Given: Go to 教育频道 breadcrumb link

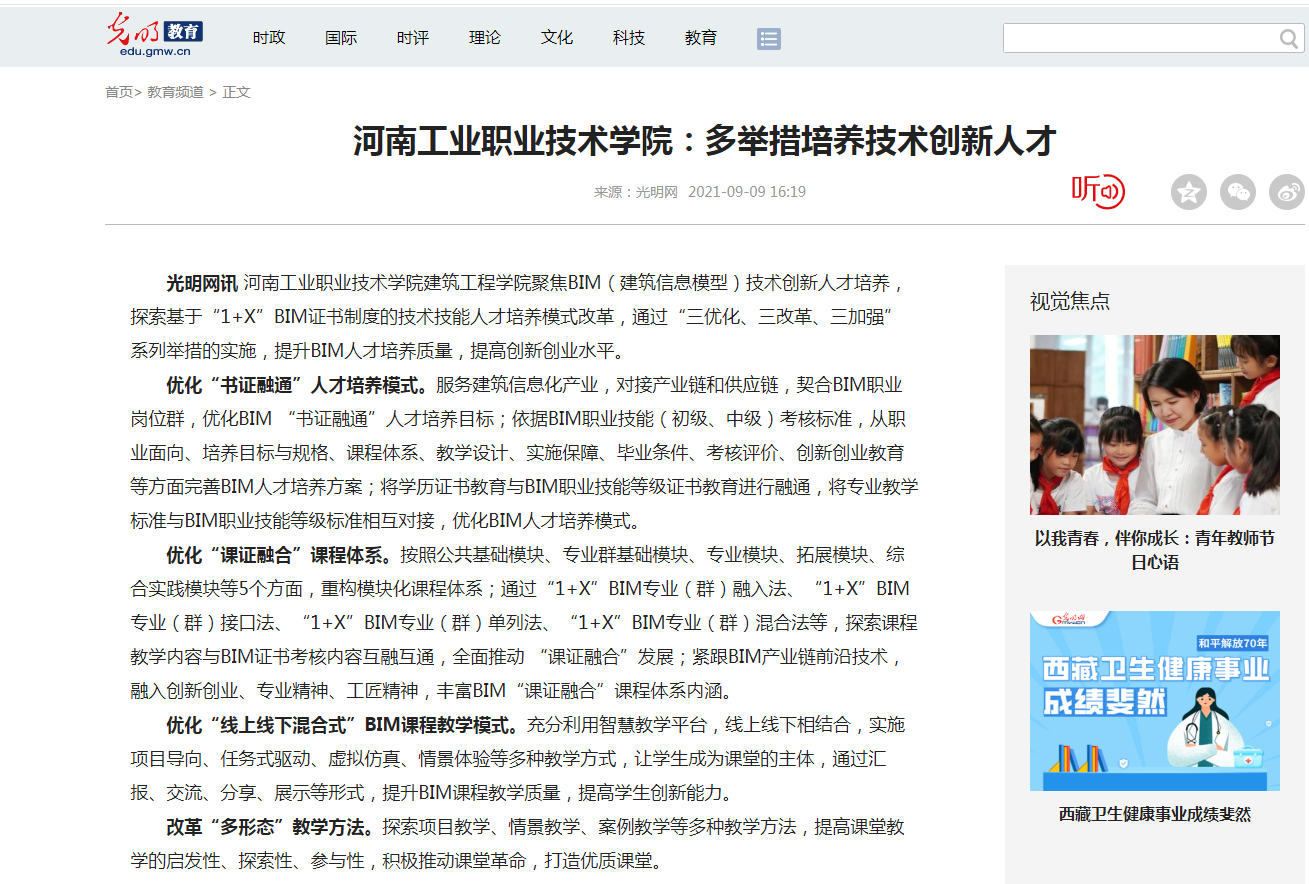Looking at the screenshot, I should [x=175, y=92].
